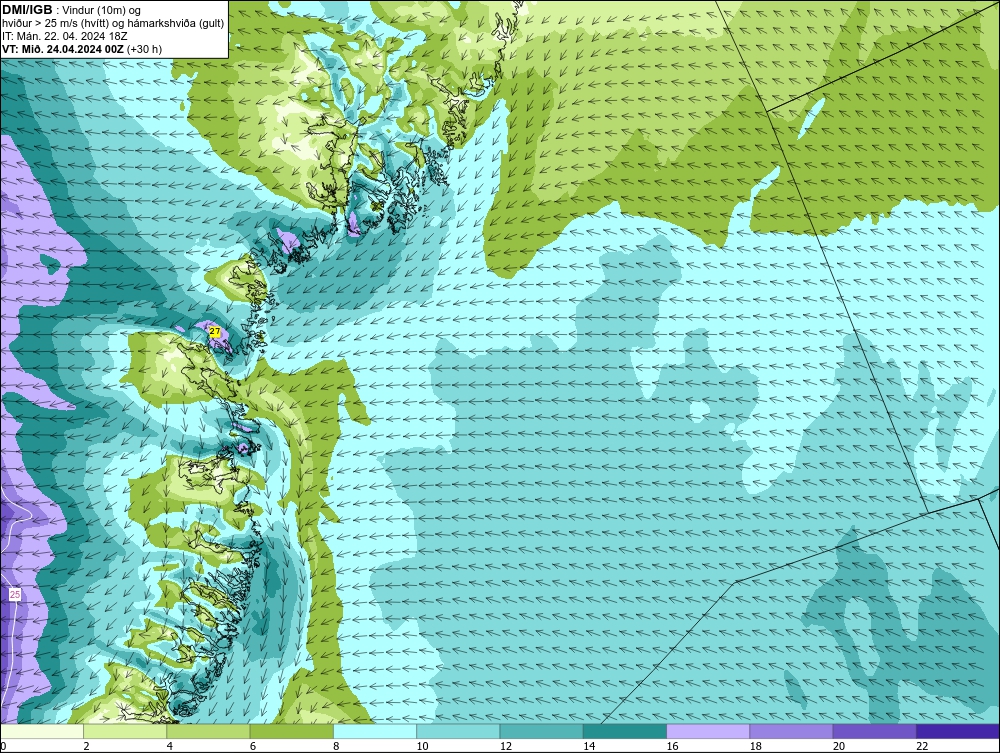Select the 12–14 m/s teal legend swatch

point(541,731)
